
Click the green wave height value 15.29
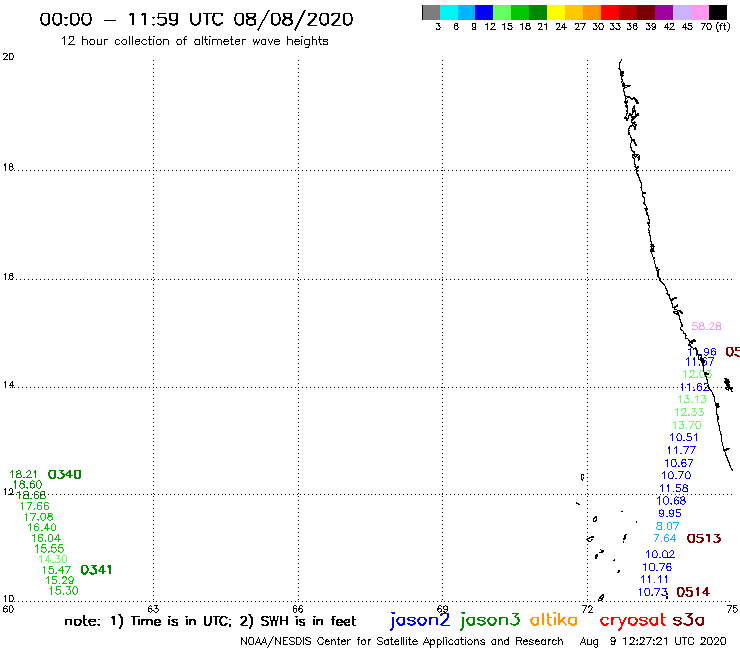(x=59, y=580)
